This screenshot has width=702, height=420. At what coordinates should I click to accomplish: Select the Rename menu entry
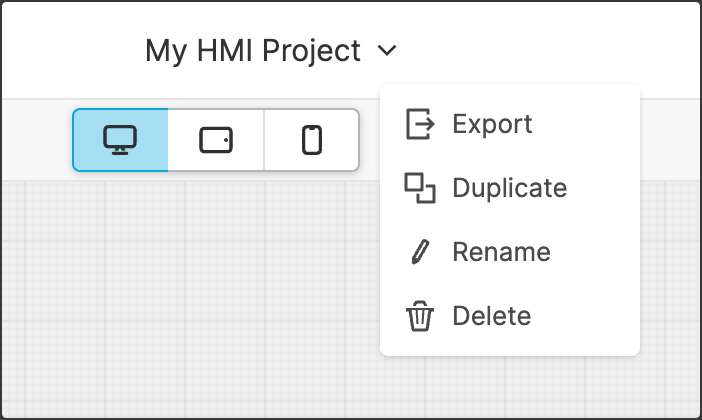(501, 252)
